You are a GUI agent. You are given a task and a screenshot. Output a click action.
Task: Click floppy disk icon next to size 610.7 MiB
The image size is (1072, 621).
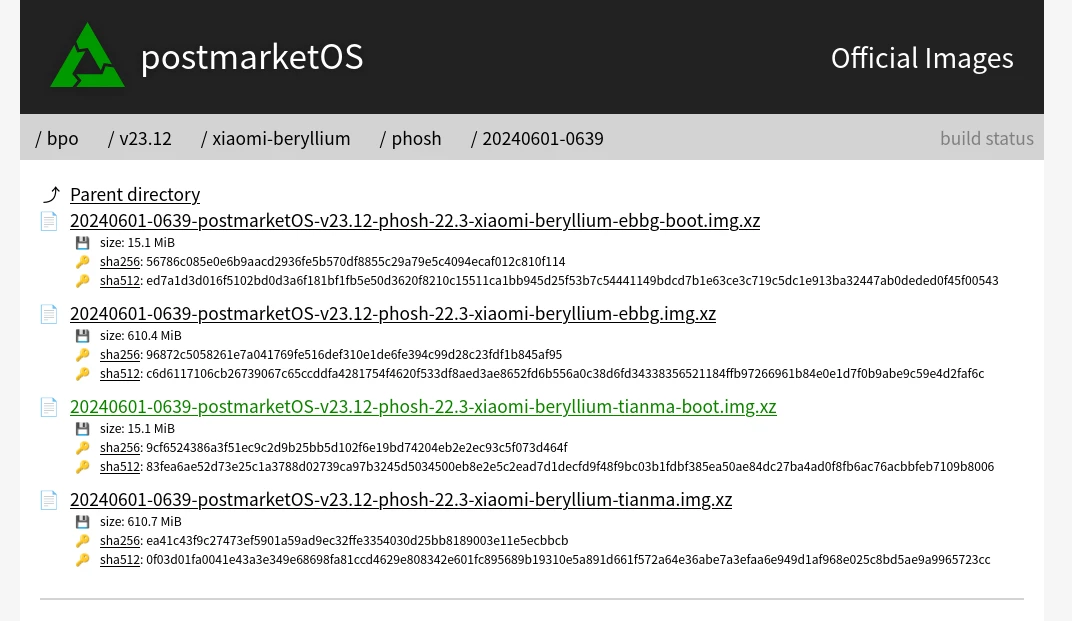click(83, 522)
